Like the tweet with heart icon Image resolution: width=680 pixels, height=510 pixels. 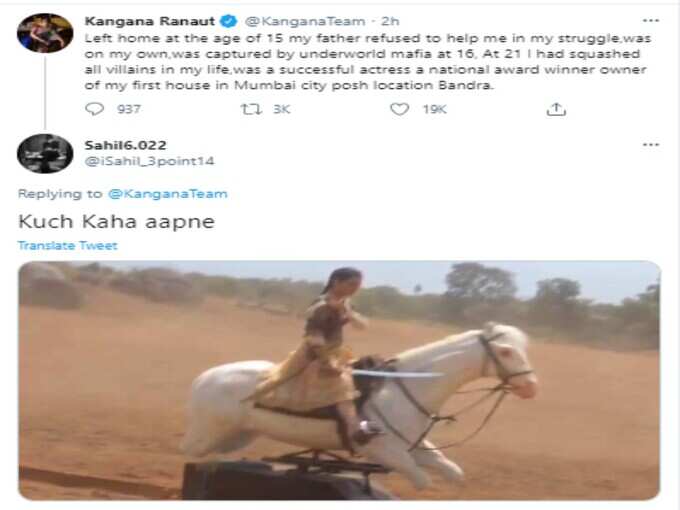point(399,109)
